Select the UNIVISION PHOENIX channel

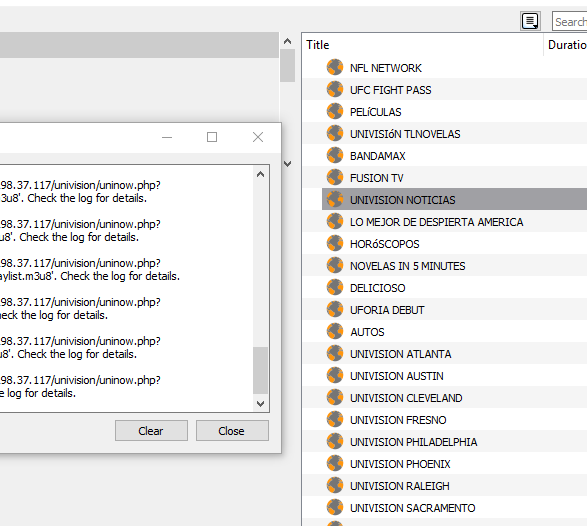point(400,464)
